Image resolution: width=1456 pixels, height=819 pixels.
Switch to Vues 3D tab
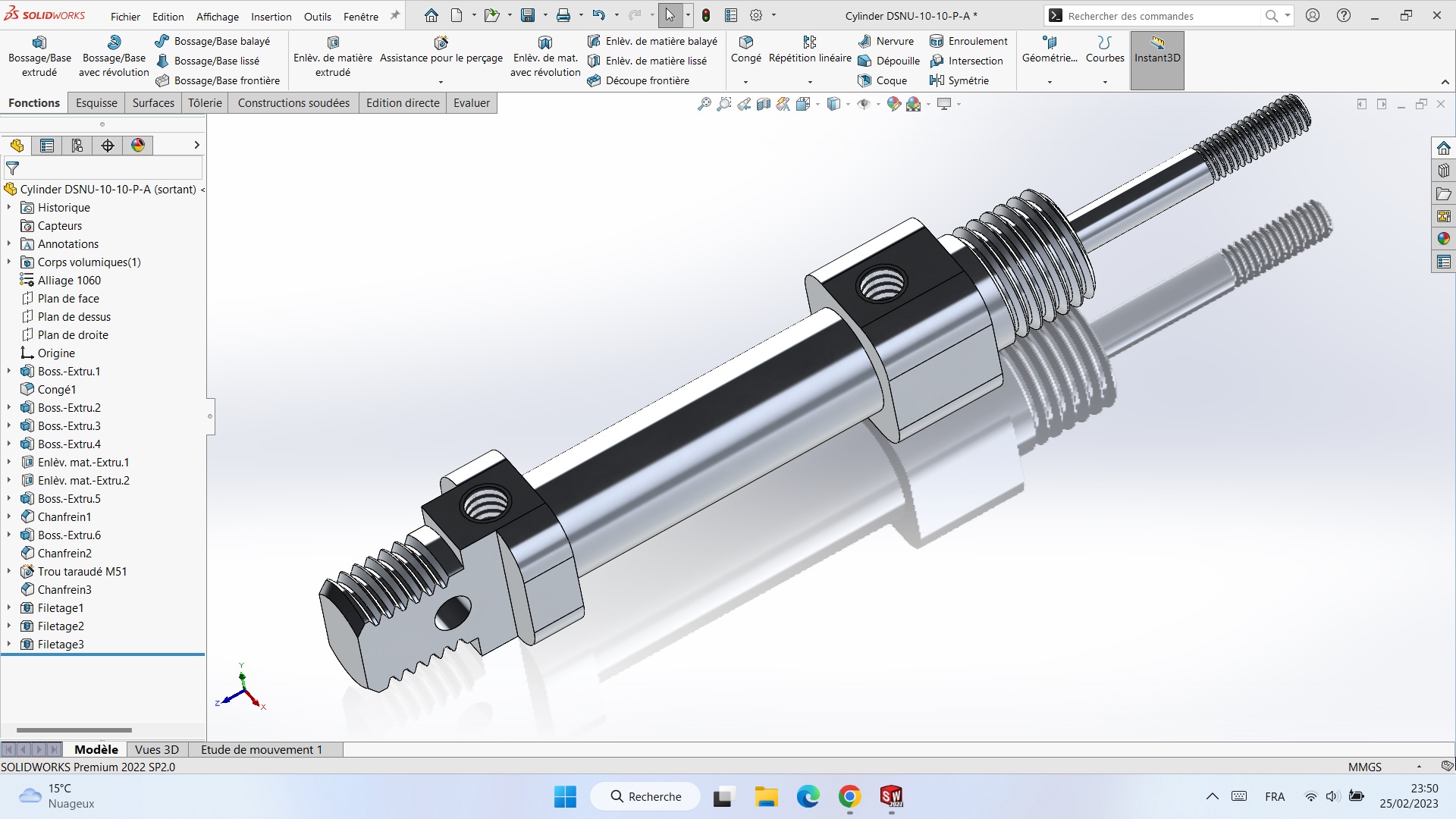157,750
